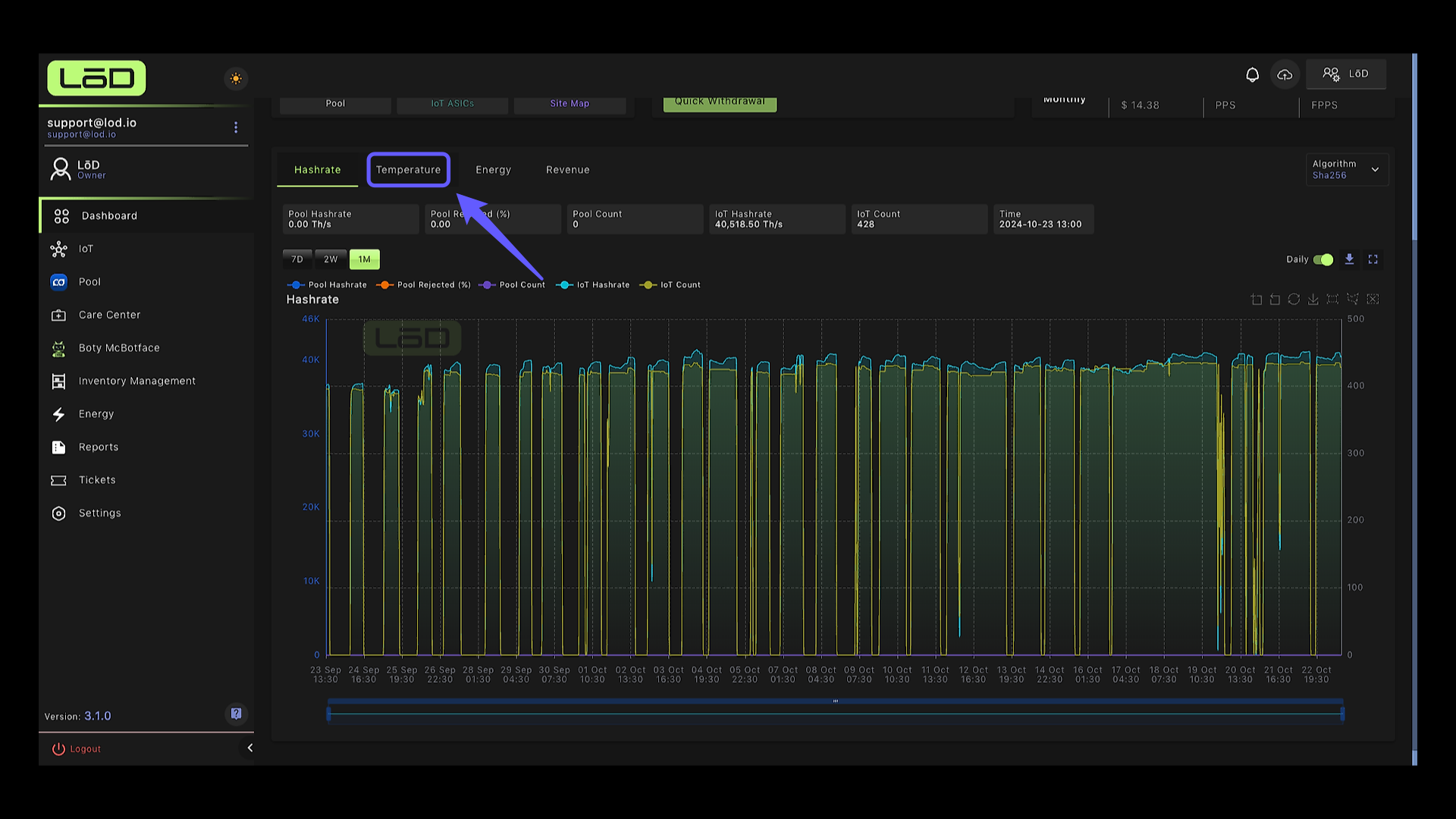The height and width of the screenshot is (819, 1456).
Task: Clear chart brush selection tool
Action: tap(1373, 300)
